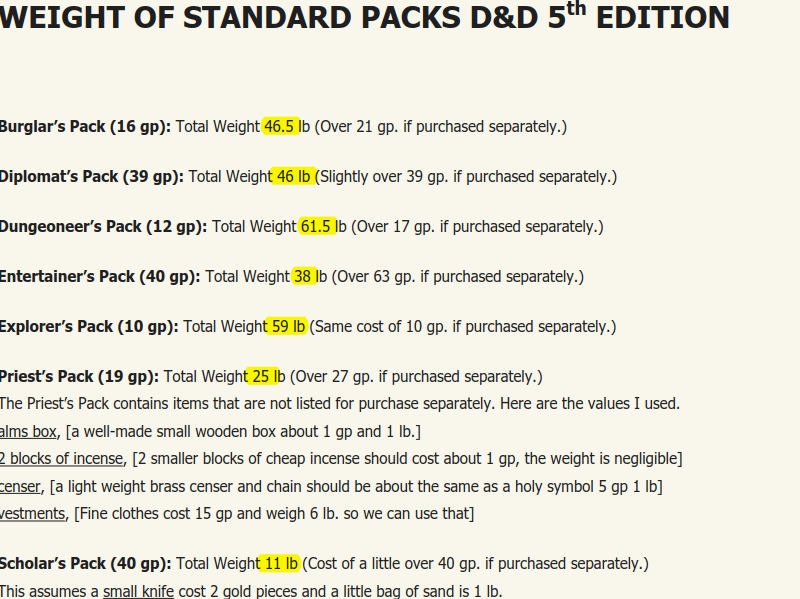Click the Weight of Standard Packs title
This screenshot has width=800, height=599.
pos(365,18)
